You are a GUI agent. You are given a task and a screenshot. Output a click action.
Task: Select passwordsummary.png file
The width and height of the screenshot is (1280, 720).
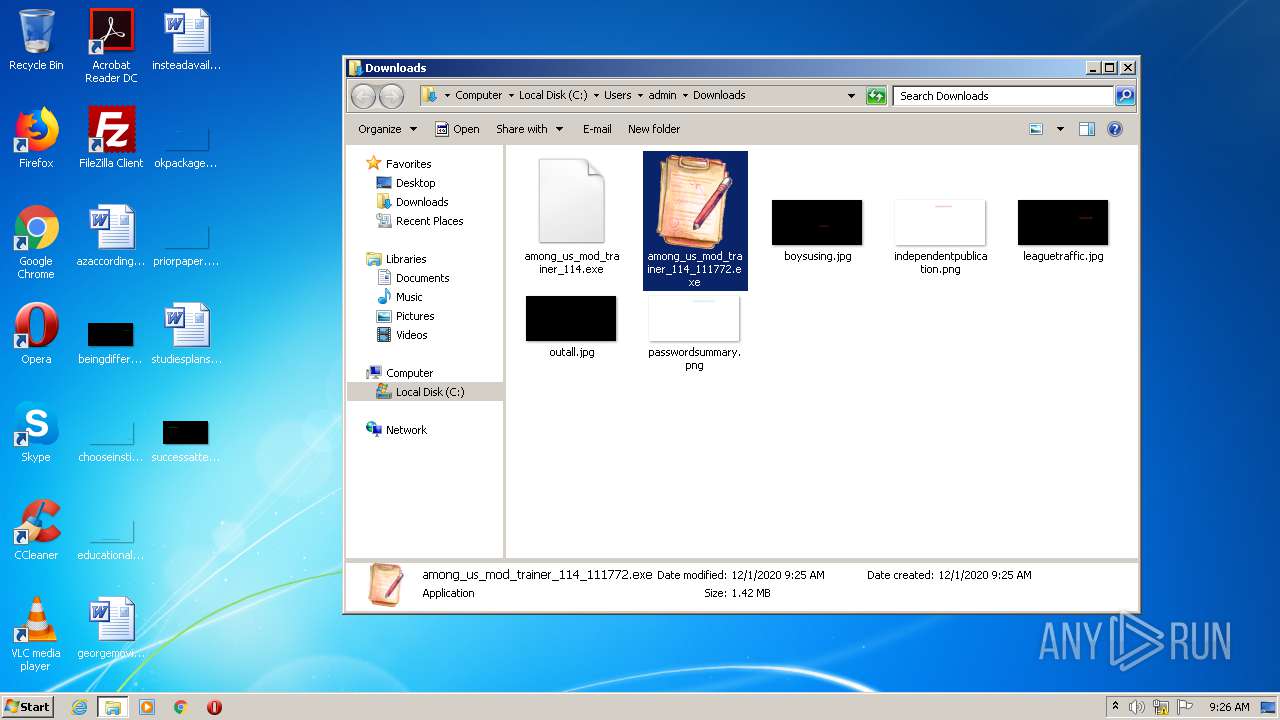click(x=694, y=333)
